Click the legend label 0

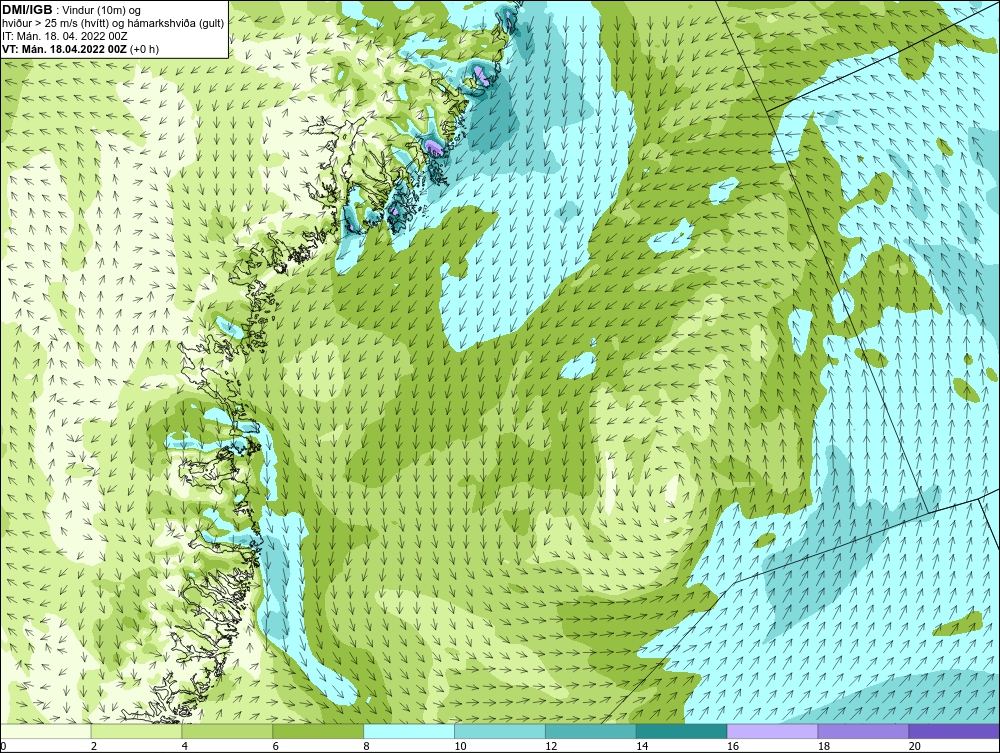click(3, 746)
